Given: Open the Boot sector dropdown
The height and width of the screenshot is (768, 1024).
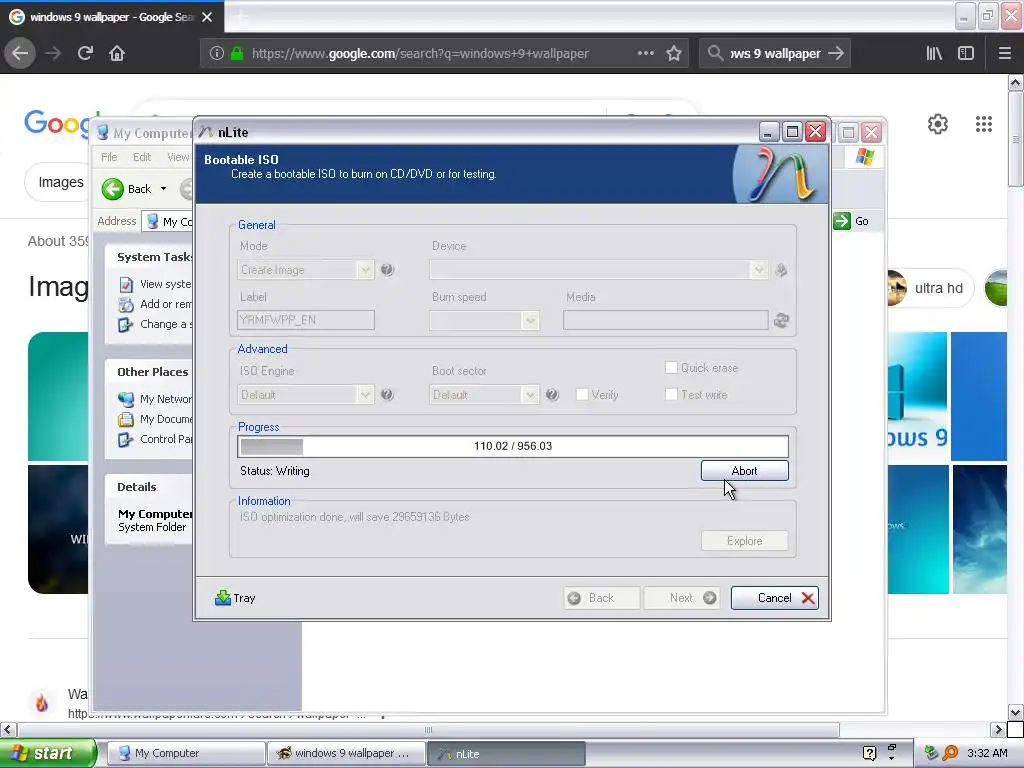Looking at the screenshot, I should (x=484, y=394).
